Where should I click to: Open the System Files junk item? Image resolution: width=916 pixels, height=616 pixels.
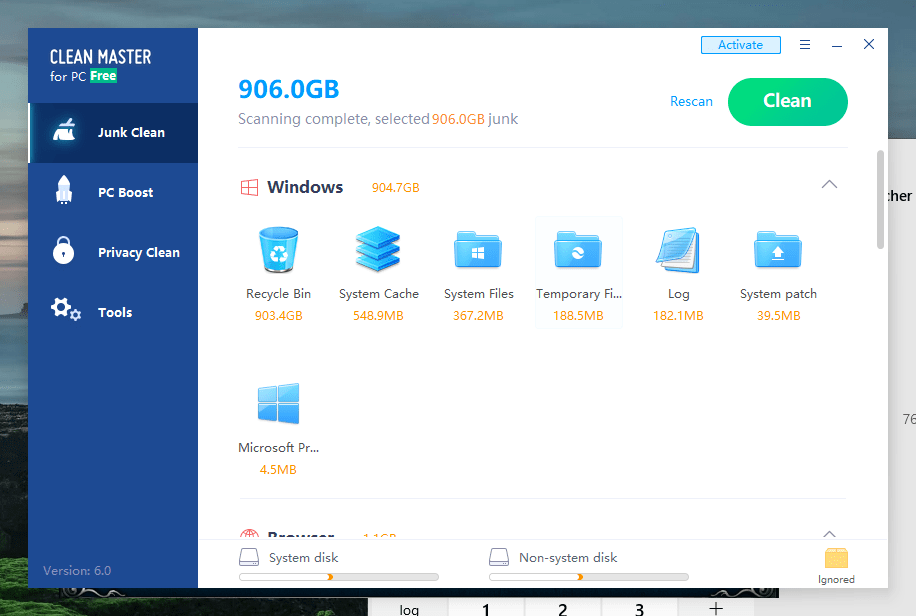478,251
